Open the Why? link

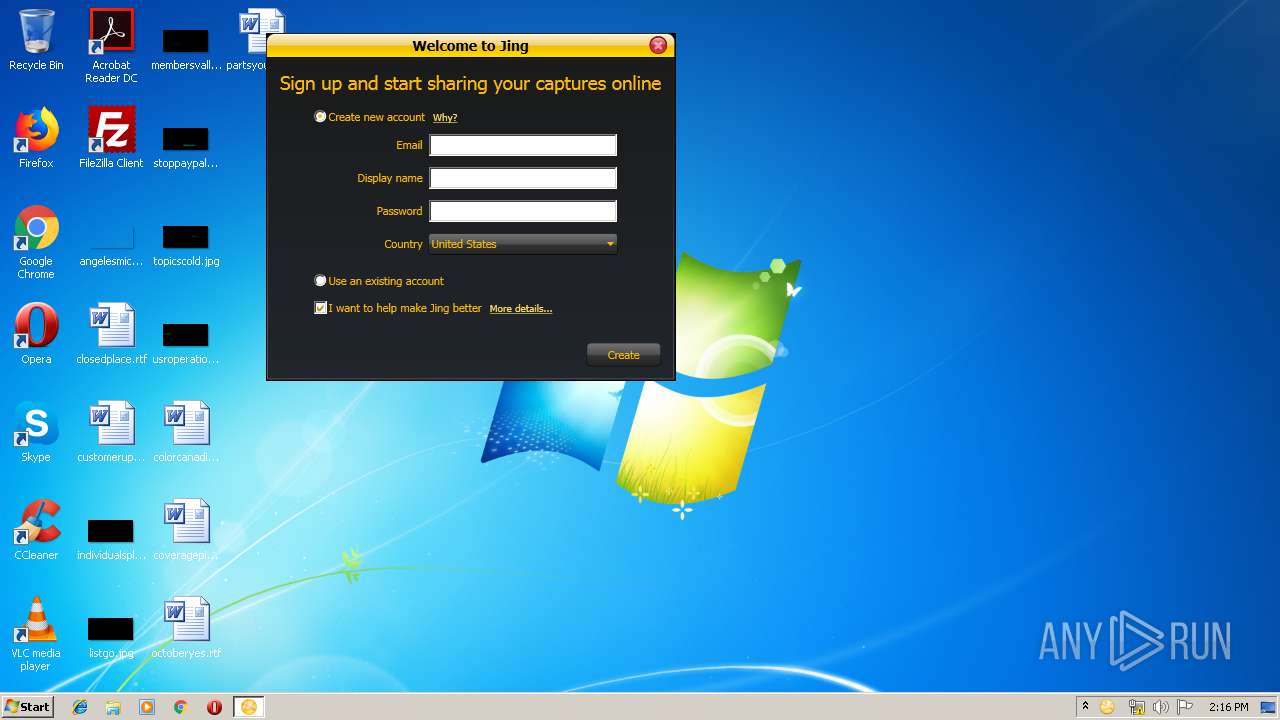tap(445, 118)
